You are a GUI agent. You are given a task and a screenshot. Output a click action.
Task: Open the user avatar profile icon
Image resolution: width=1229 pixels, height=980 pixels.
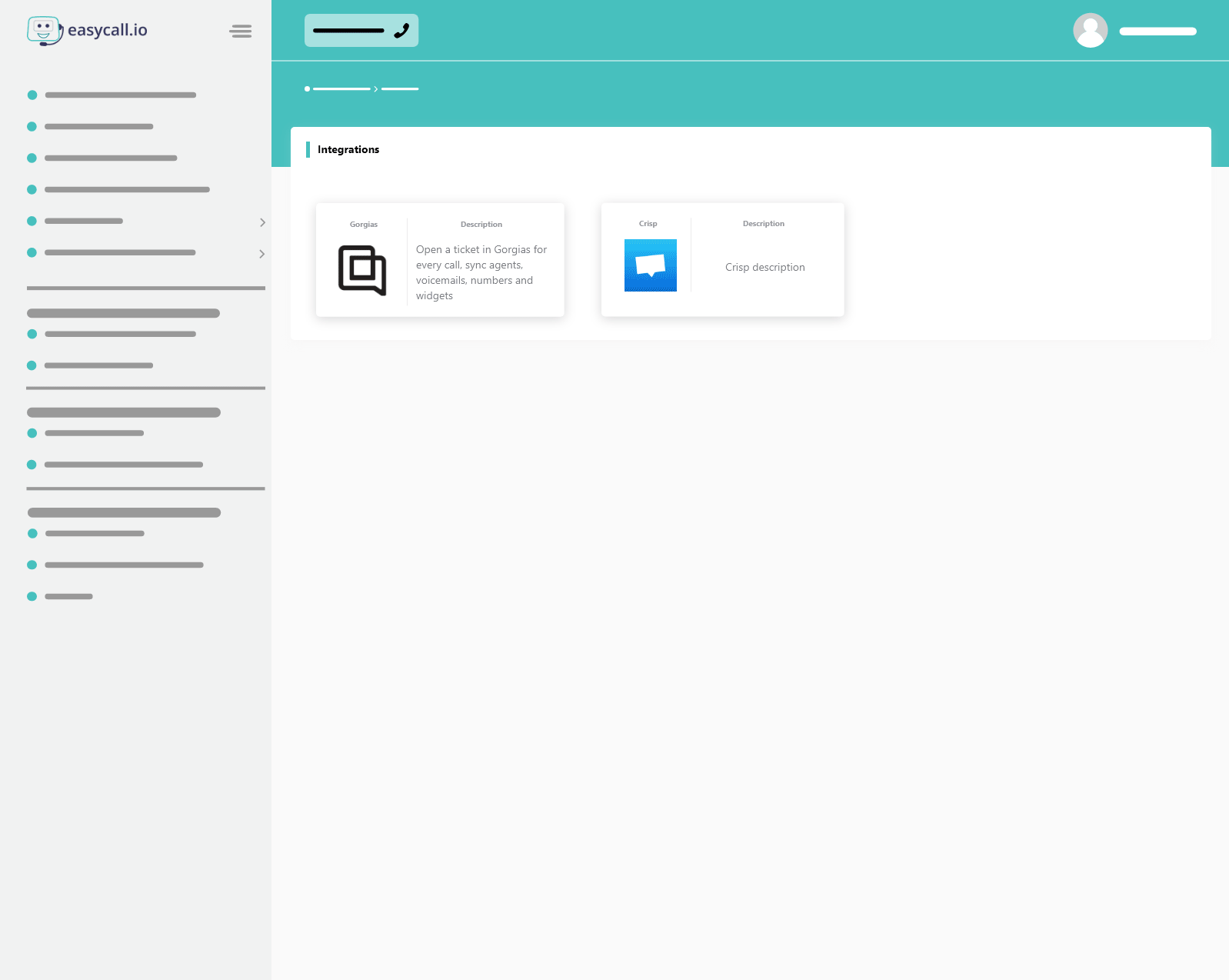(1091, 31)
